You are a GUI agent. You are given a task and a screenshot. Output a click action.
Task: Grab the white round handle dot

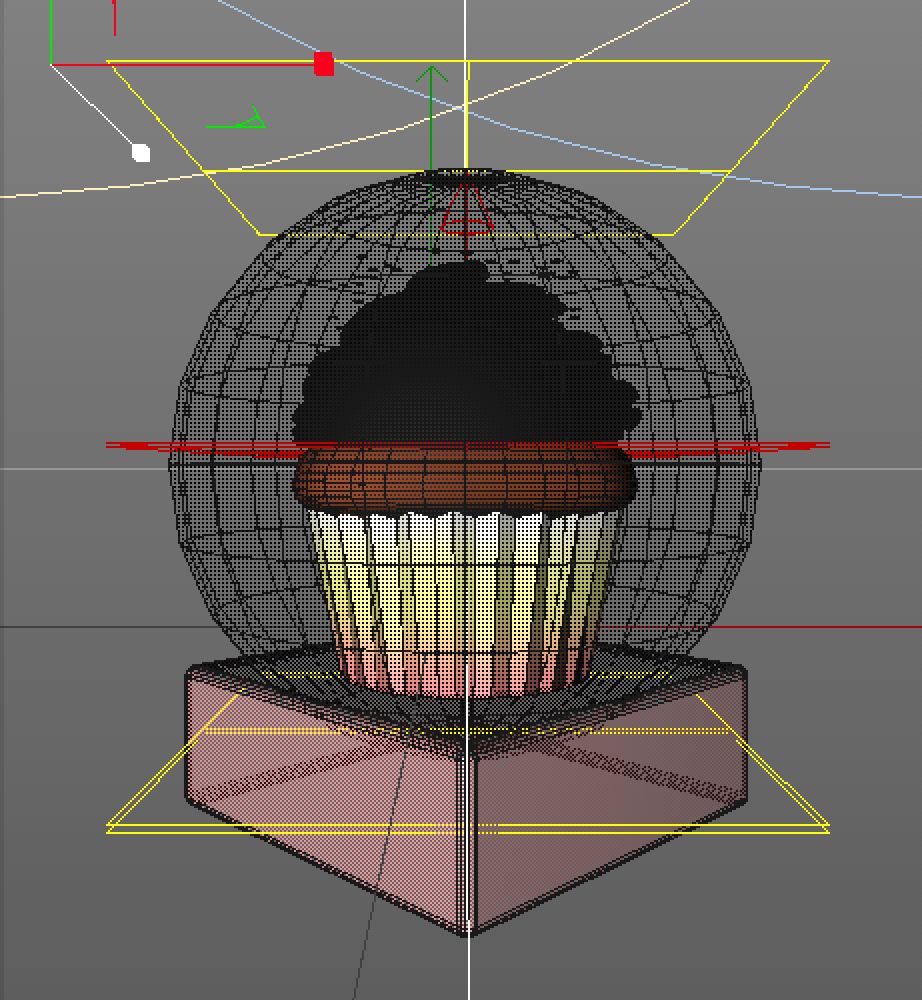pos(141,153)
